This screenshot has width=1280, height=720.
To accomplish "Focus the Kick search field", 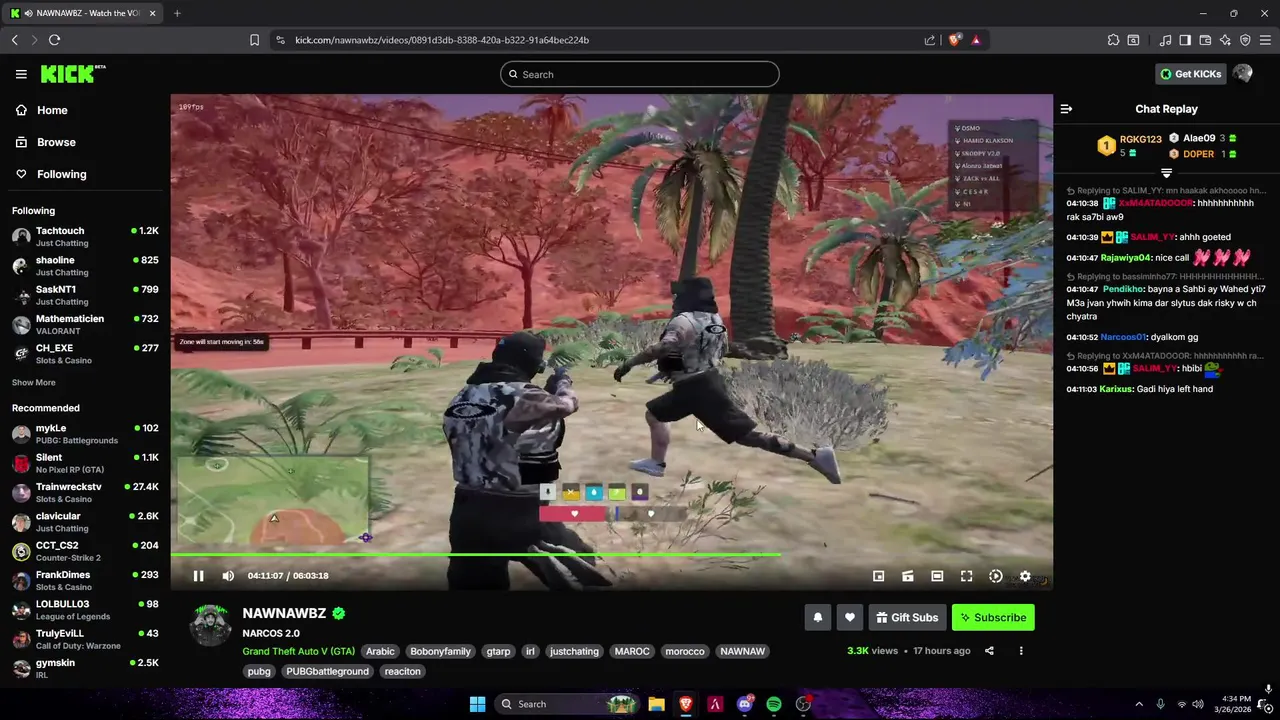I will pos(640,74).
